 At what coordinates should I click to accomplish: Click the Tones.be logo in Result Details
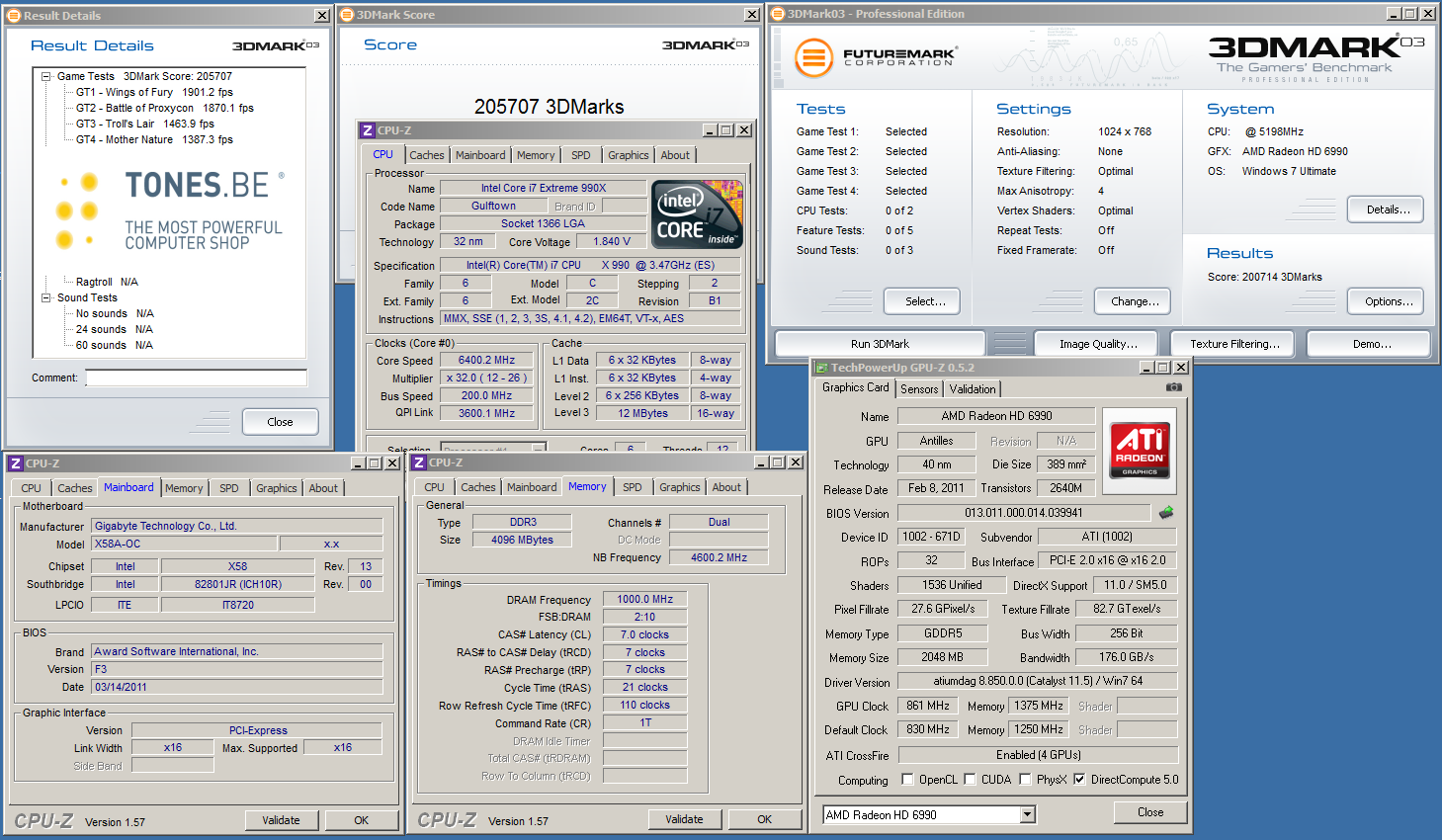pos(171,210)
